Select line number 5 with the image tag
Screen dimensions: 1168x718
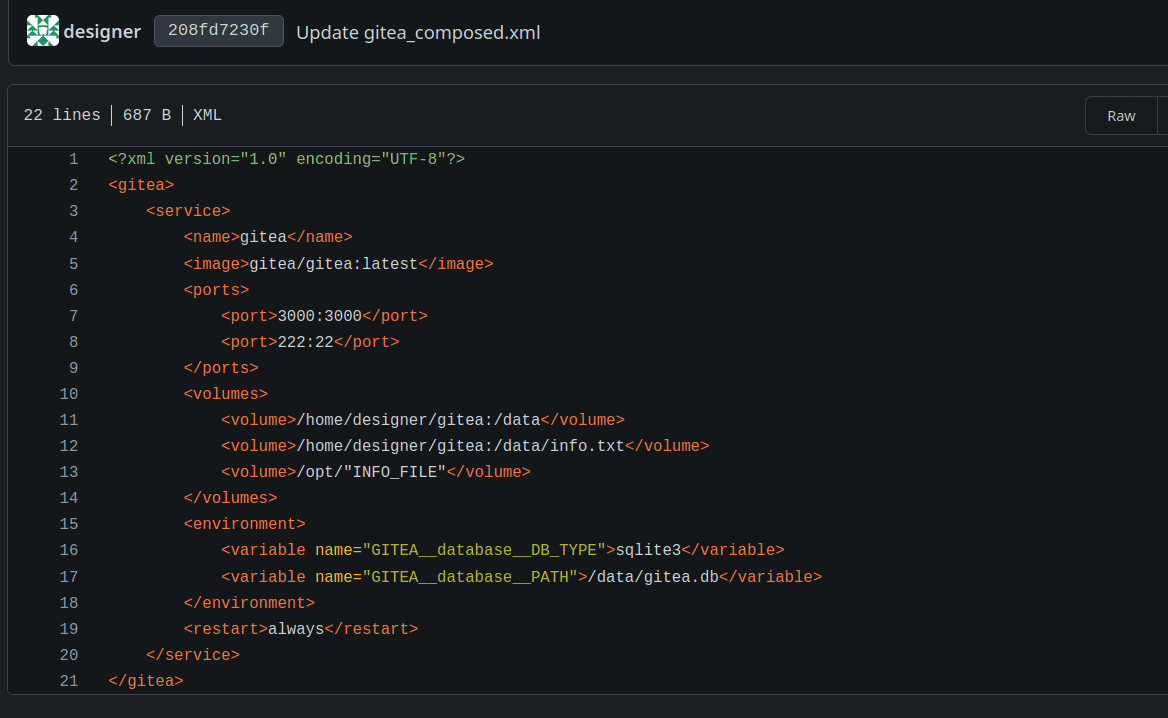(73, 264)
